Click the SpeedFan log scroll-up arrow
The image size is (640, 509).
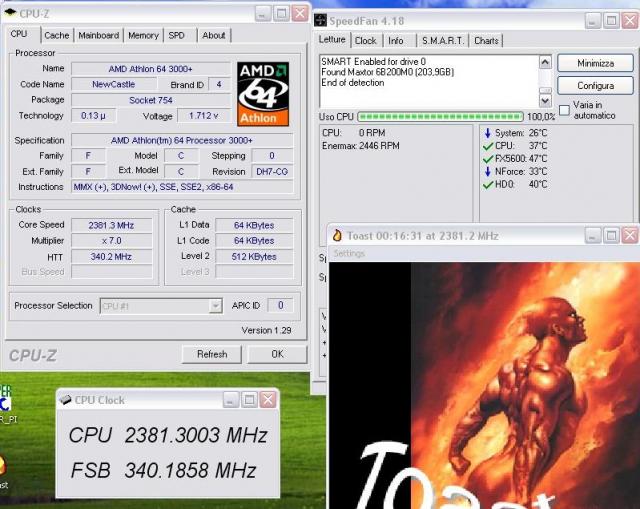[x=545, y=62]
